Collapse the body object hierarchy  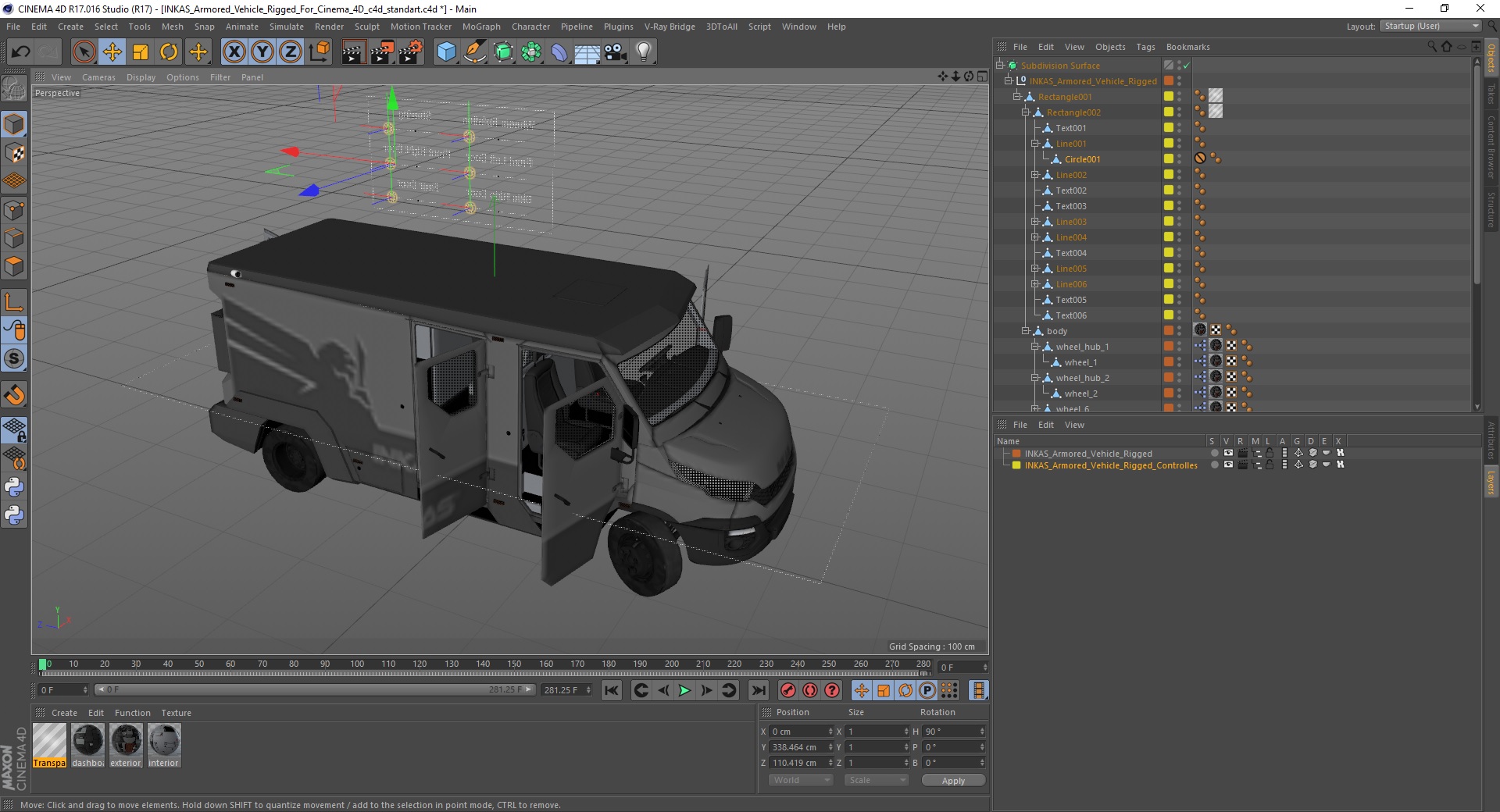1026,331
